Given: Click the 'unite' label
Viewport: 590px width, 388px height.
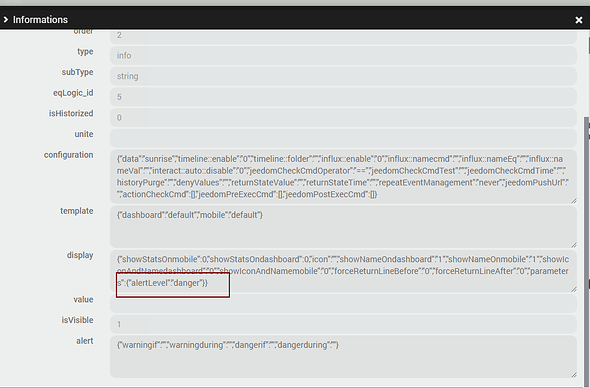Looking at the screenshot, I should point(84,134).
